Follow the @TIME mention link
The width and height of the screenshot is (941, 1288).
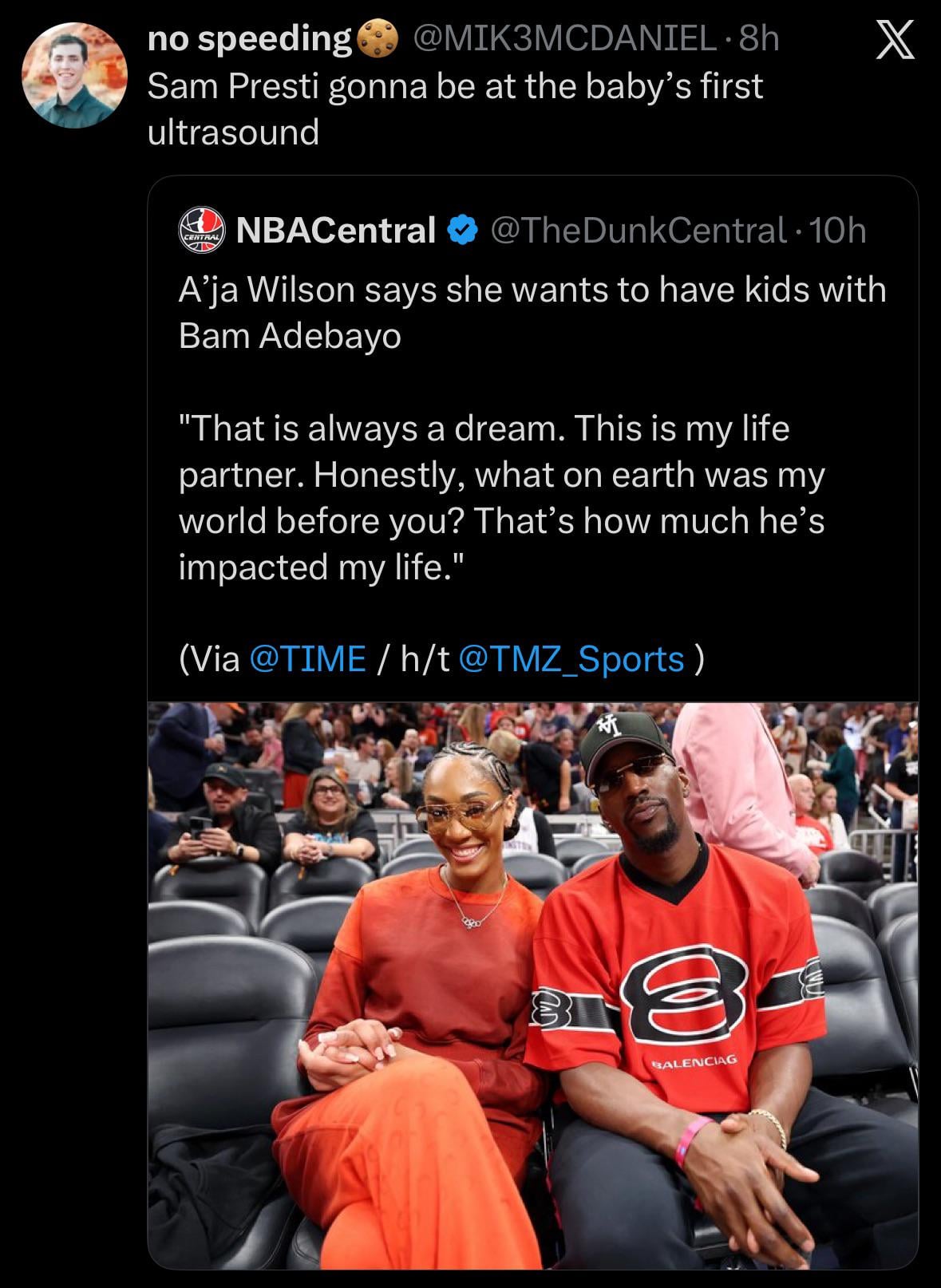pyautogui.click(x=308, y=659)
